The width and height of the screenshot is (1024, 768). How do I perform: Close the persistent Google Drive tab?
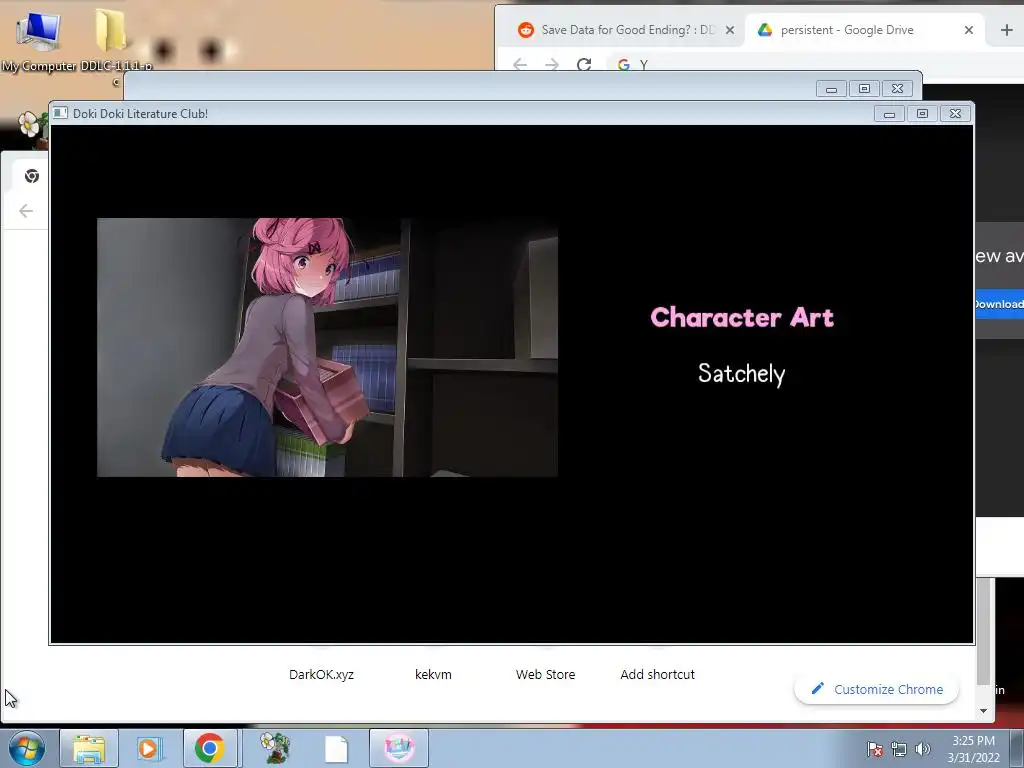(x=969, y=30)
